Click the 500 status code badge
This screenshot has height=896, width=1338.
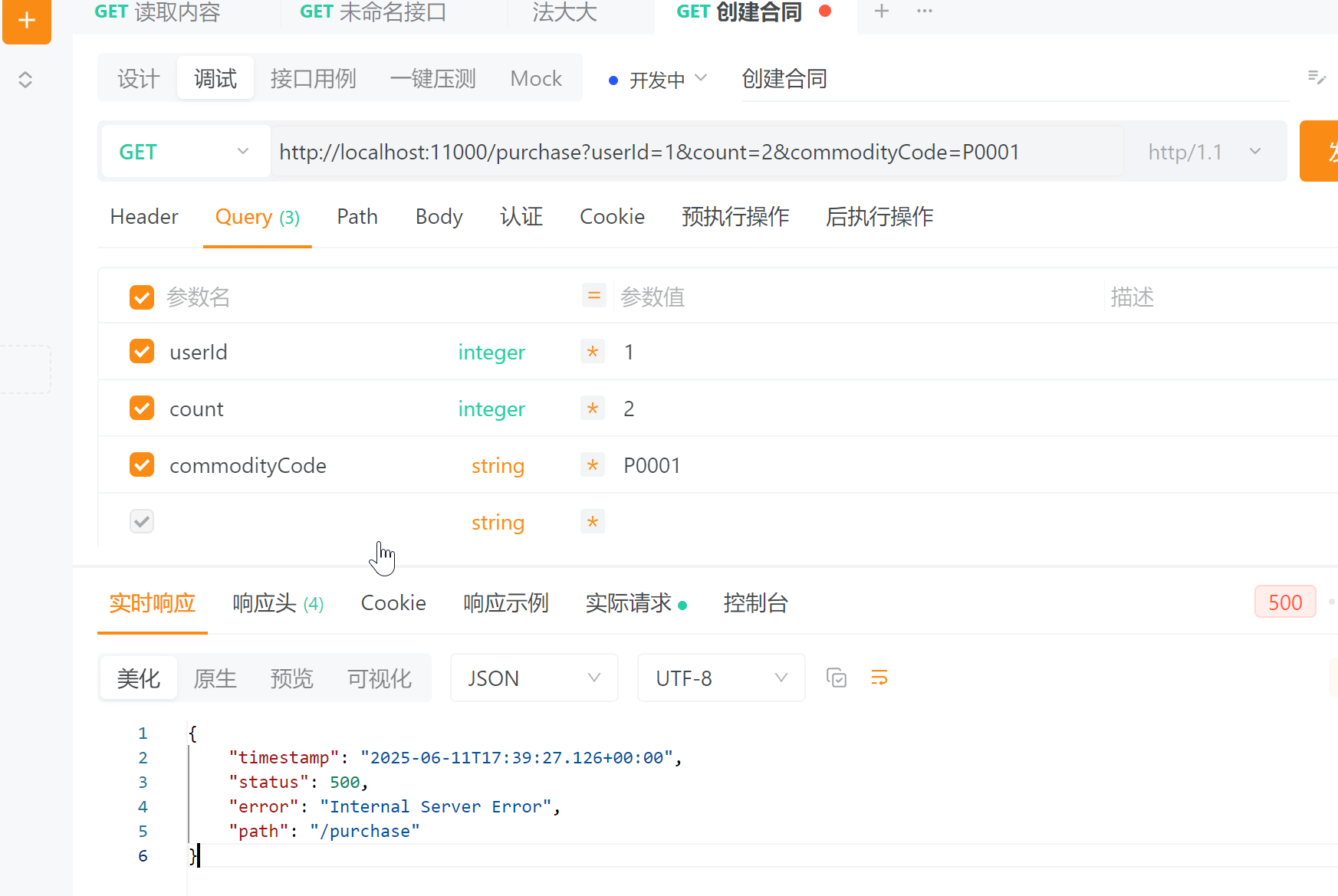1285,602
